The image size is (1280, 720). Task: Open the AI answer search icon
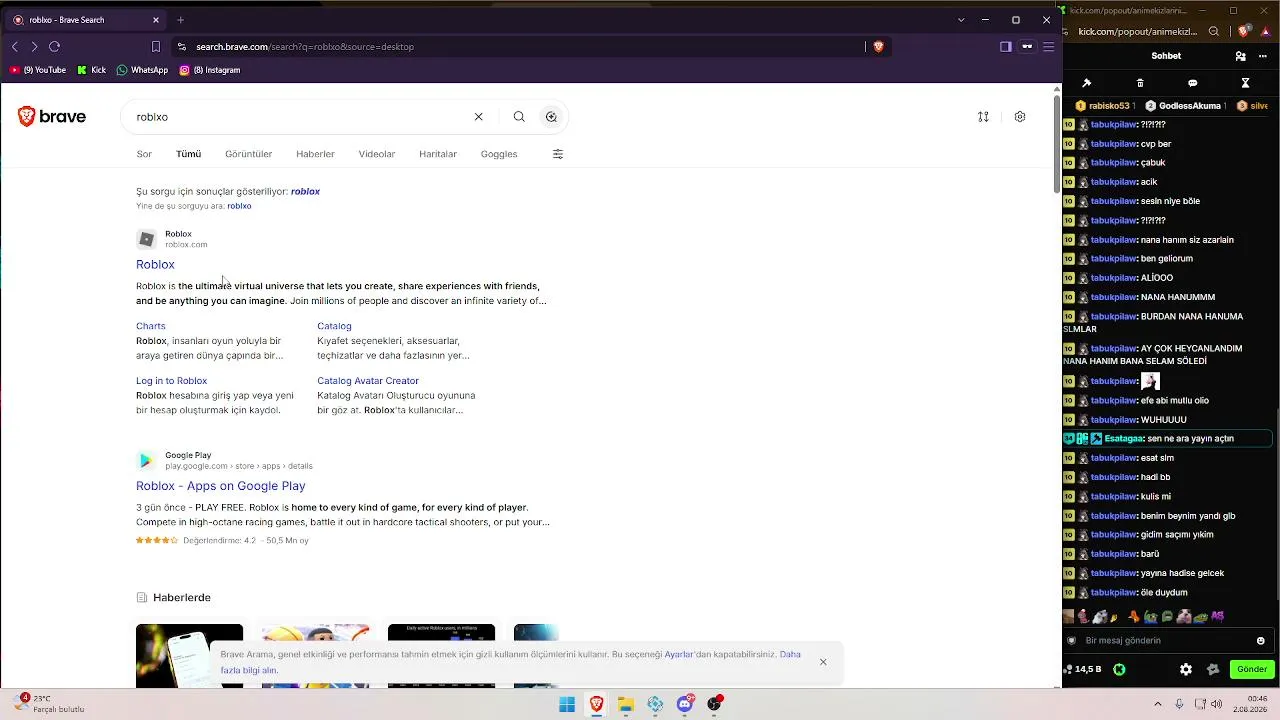click(551, 117)
